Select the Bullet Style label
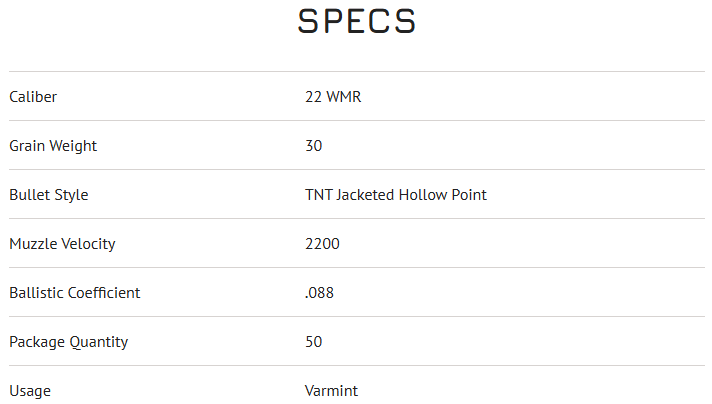 click(49, 195)
